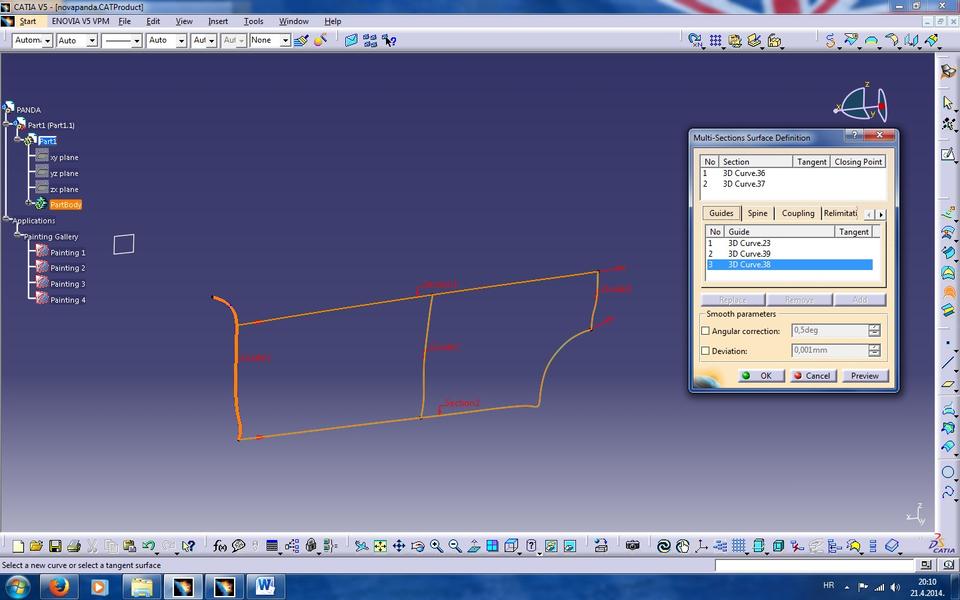Collapse the Part1 tree node
960x600 pixels.
pos(17,139)
